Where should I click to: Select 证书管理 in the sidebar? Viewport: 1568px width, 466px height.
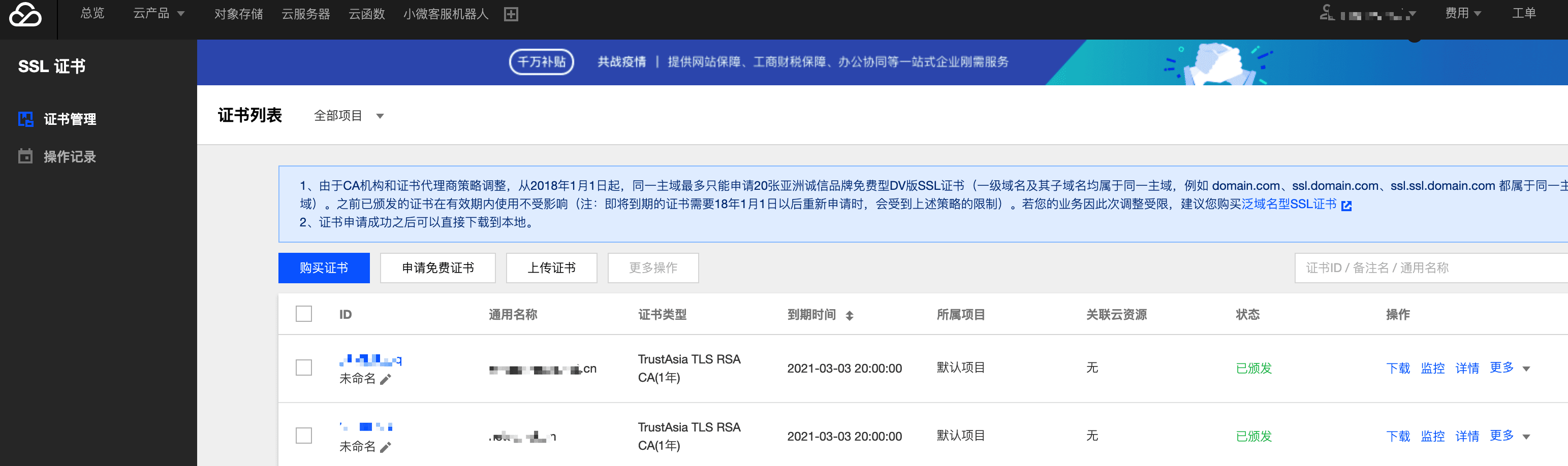click(x=70, y=119)
